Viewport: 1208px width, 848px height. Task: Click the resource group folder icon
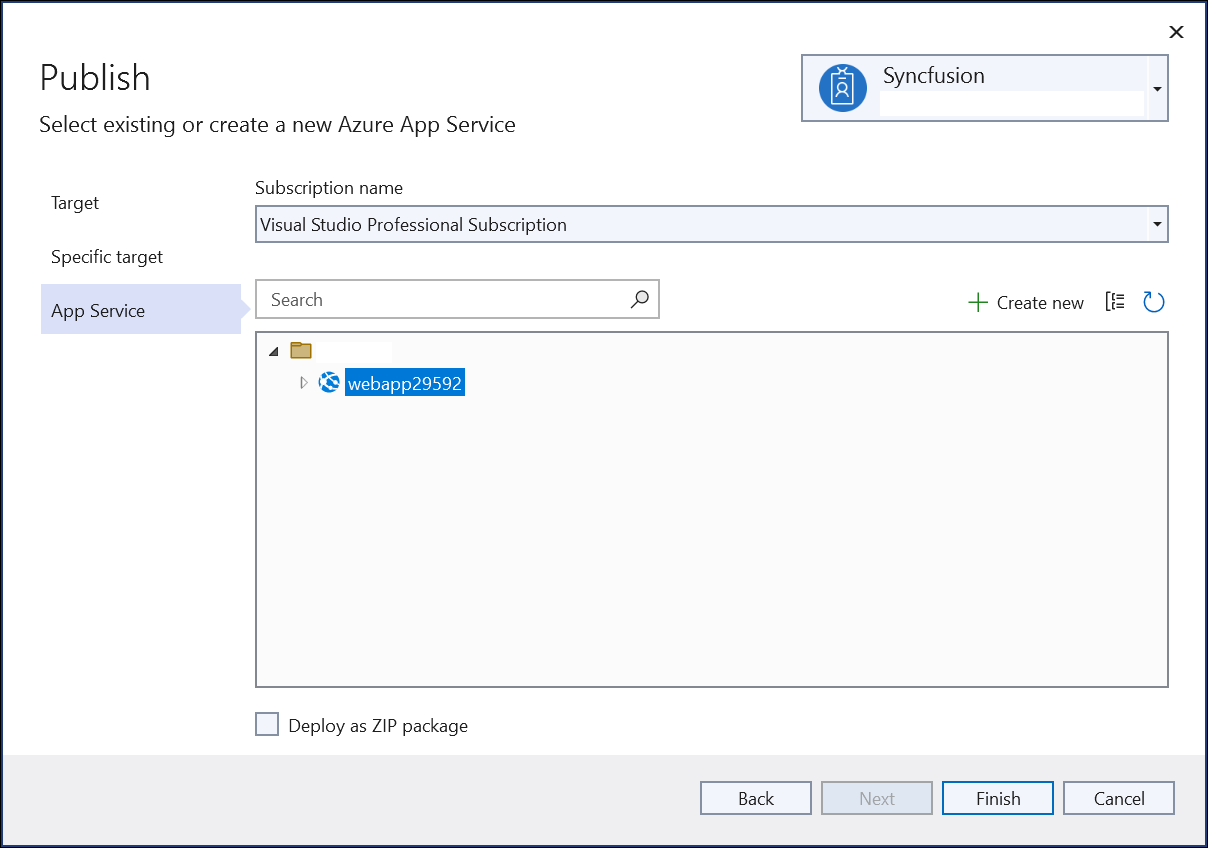coord(301,350)
